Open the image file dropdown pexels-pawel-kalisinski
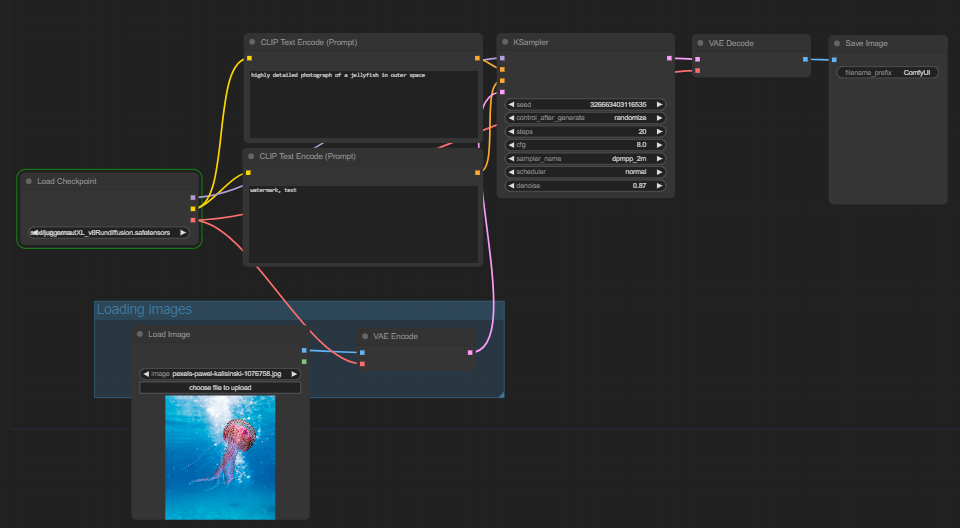Viewport: 960px width, 528px height. (220, 374)
